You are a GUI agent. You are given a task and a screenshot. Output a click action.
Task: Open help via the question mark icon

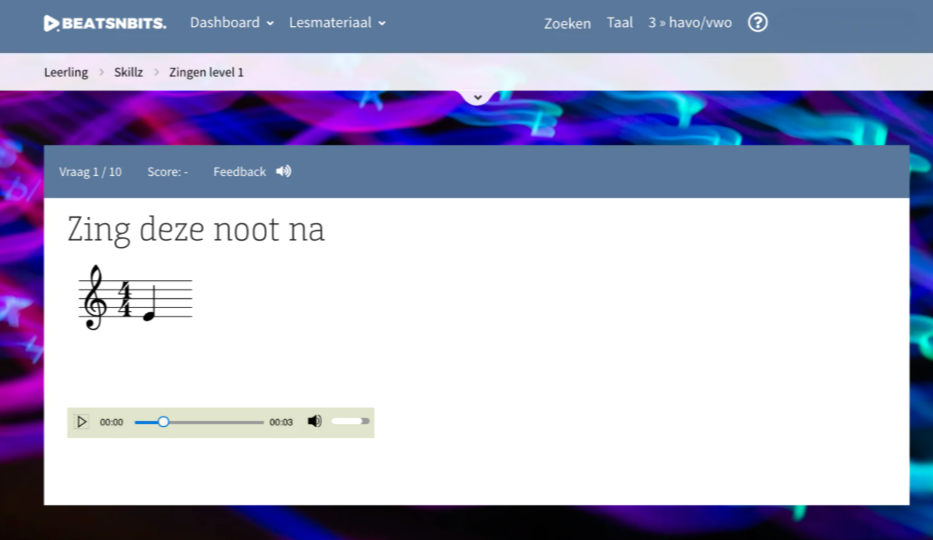click(758, 22)
